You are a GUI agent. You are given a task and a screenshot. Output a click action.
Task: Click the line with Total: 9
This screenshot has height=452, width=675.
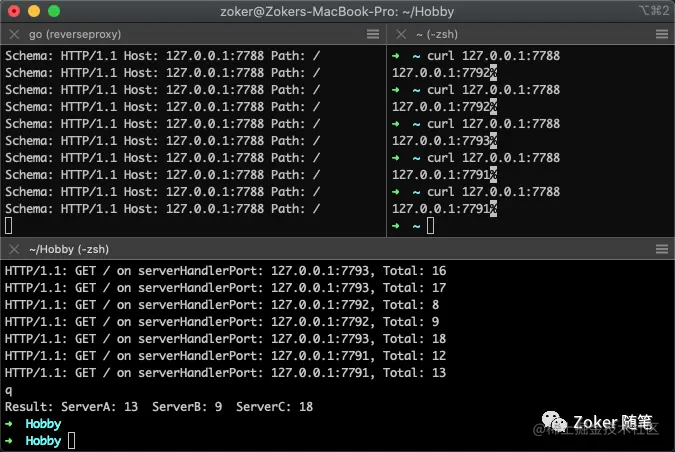222,322
